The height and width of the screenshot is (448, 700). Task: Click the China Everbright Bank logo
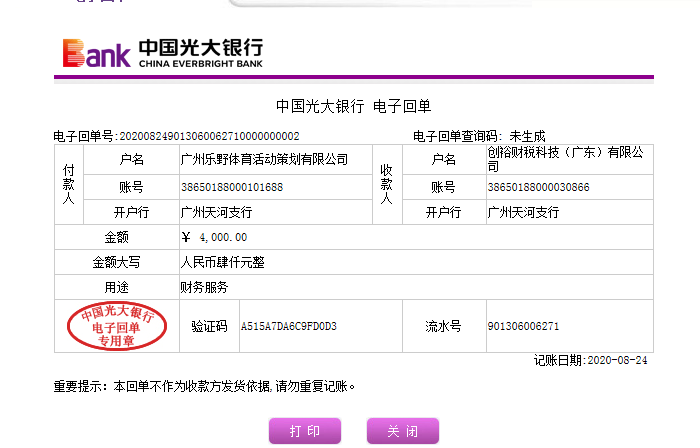(163, 53)
